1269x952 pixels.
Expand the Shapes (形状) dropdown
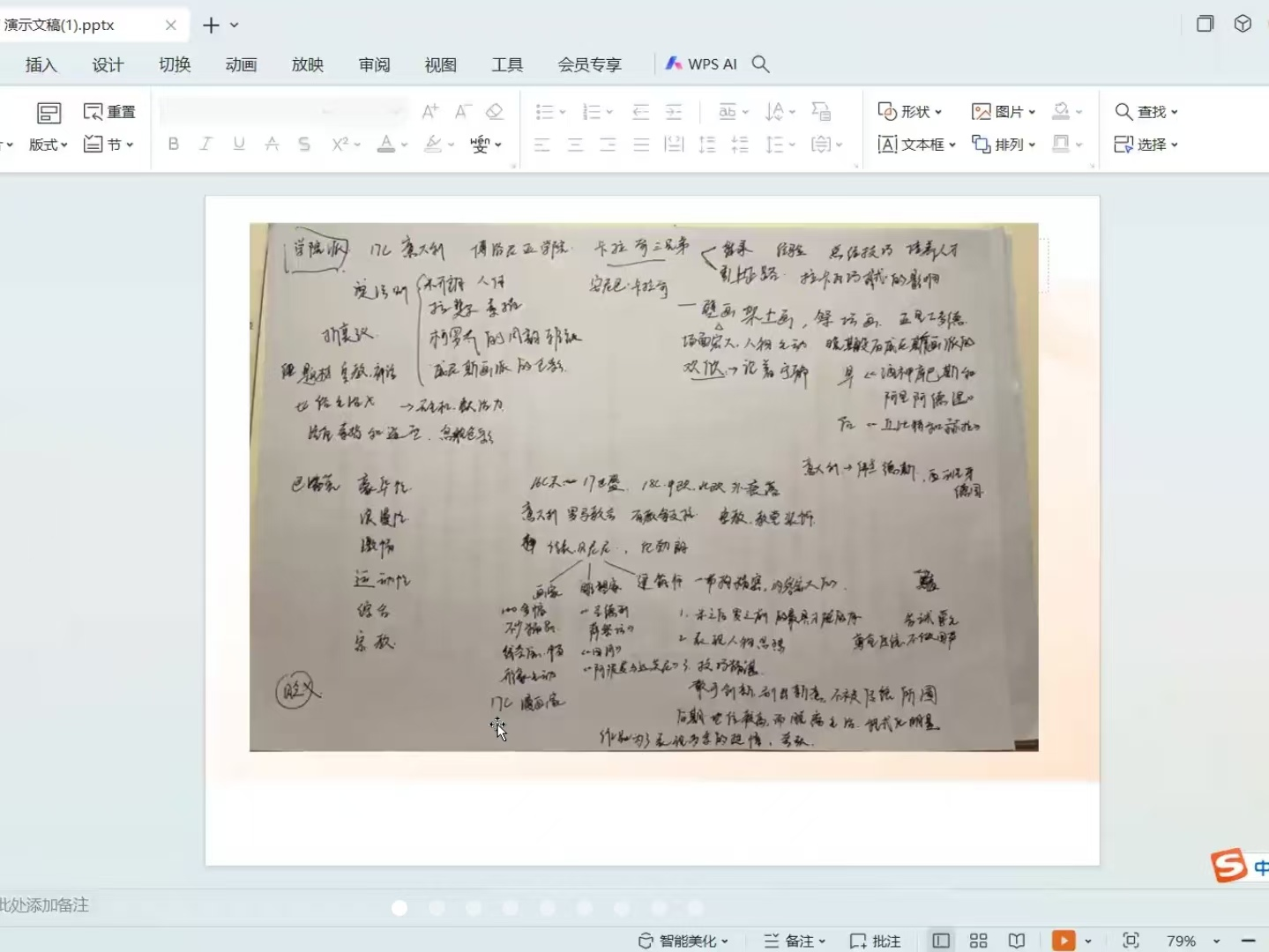[x=910, y=112]
